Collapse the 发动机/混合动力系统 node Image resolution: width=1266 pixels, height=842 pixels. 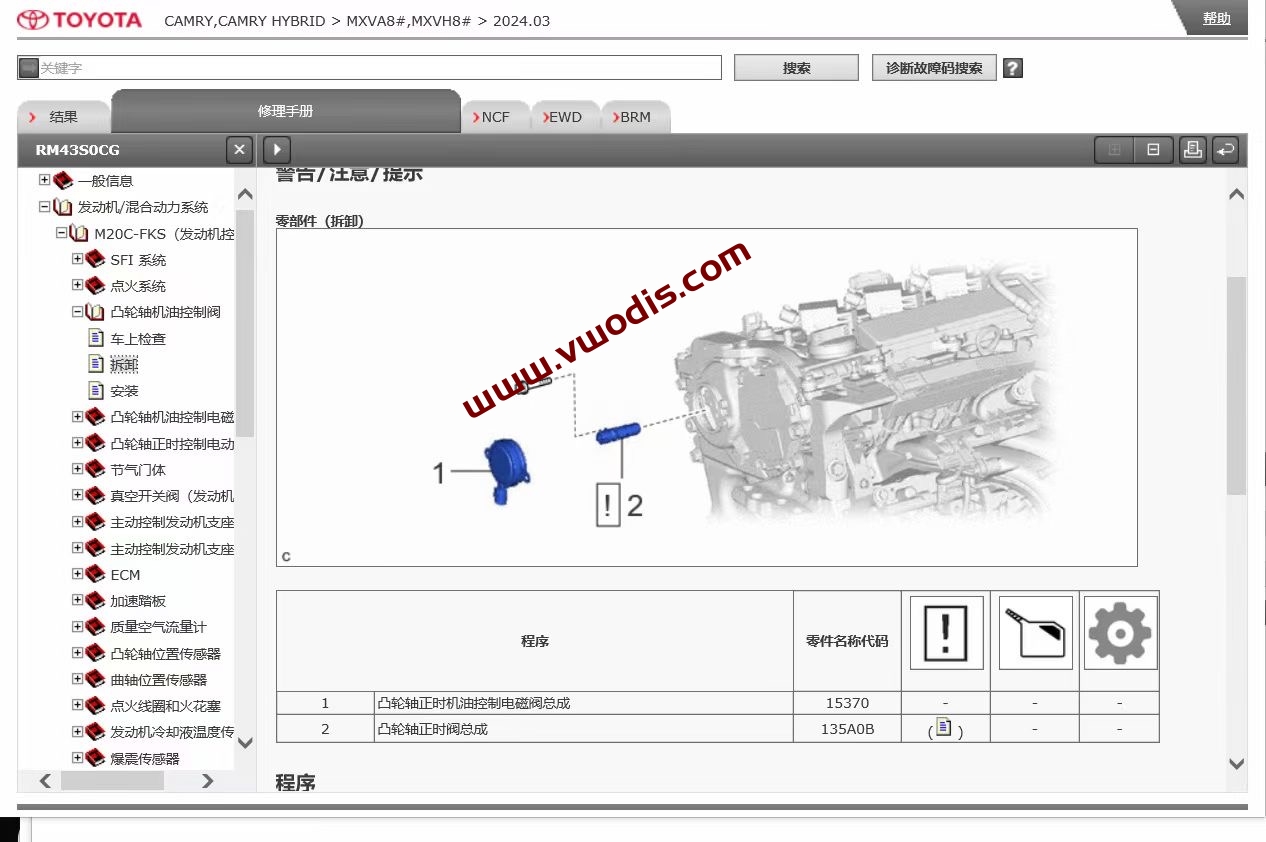[x=44, y=207]
